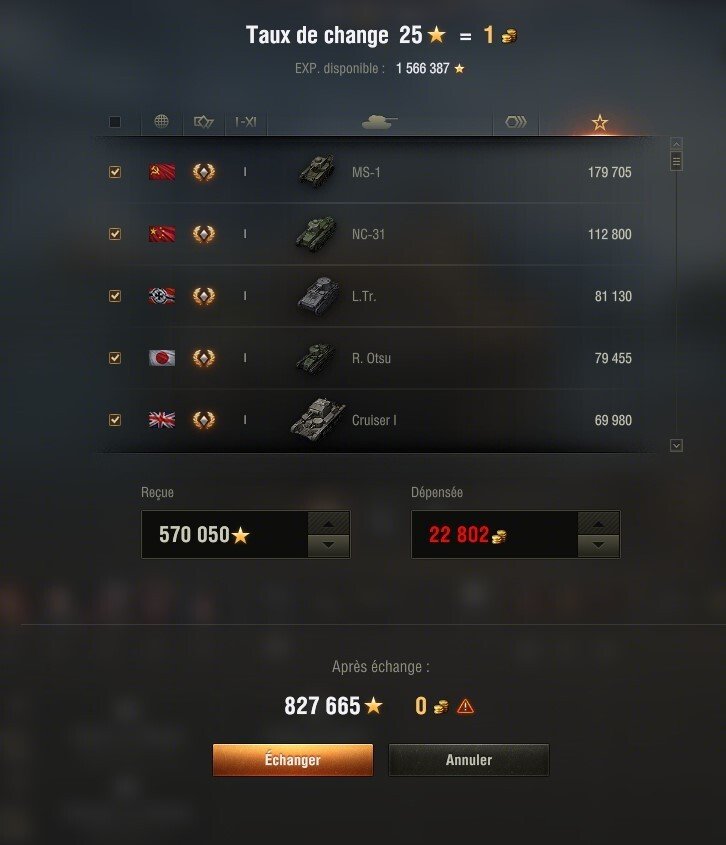The height and width of the screenshot is (845, 726).
Task: Click the 570 050 received experience field
Action: tap(225, 535)
